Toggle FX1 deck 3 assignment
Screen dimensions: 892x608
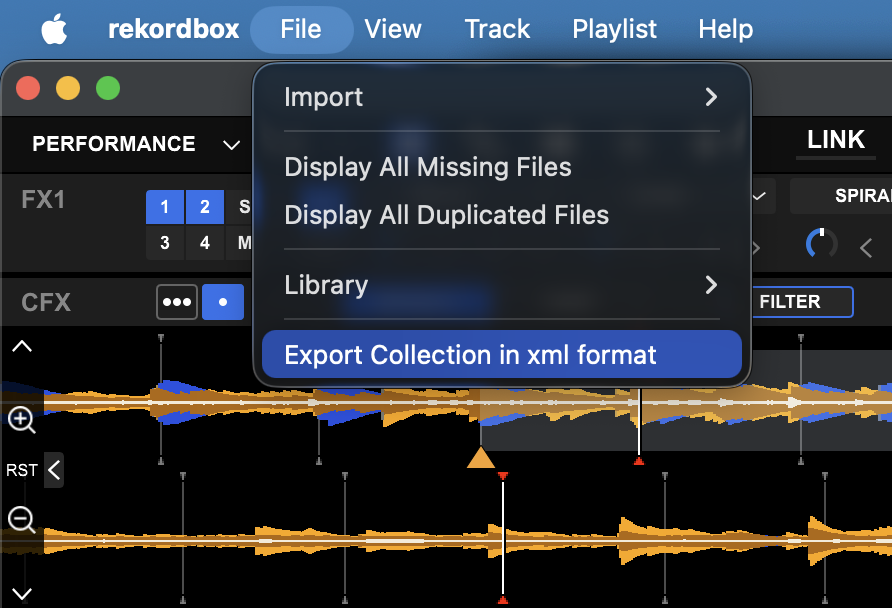[x=164, y=243]
